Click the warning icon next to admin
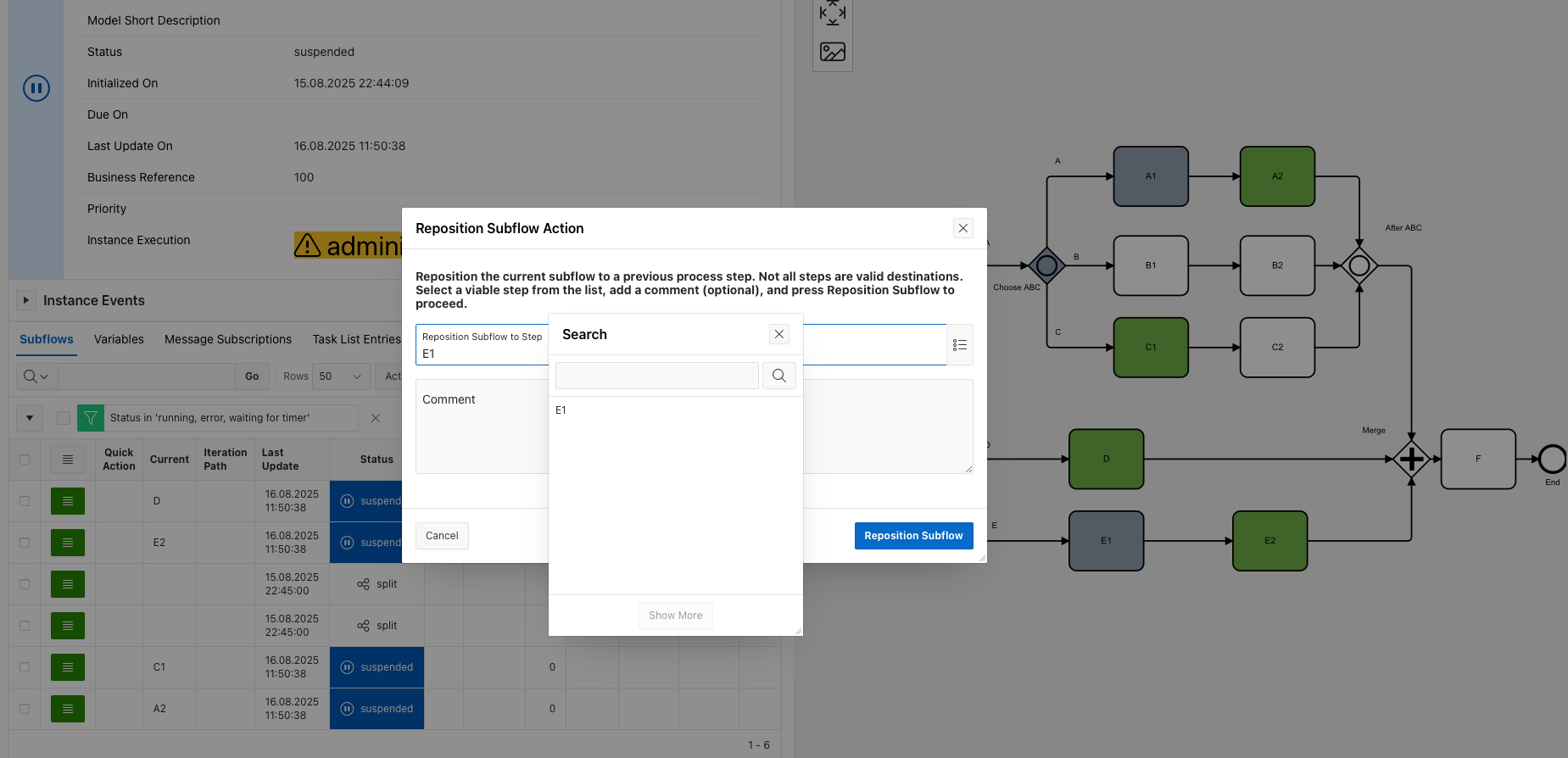 point(307,245)
